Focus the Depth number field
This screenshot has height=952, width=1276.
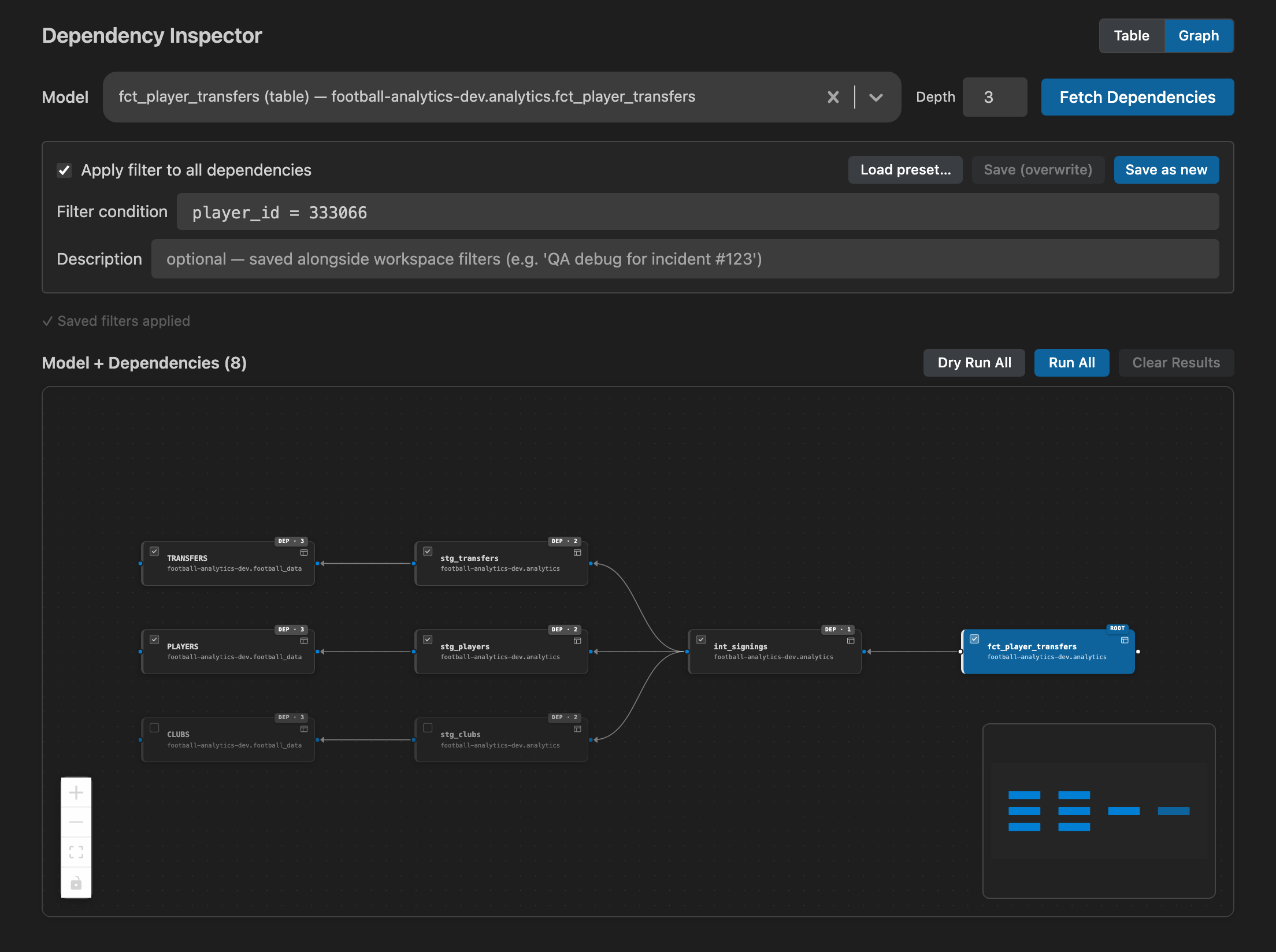point(995,97)
